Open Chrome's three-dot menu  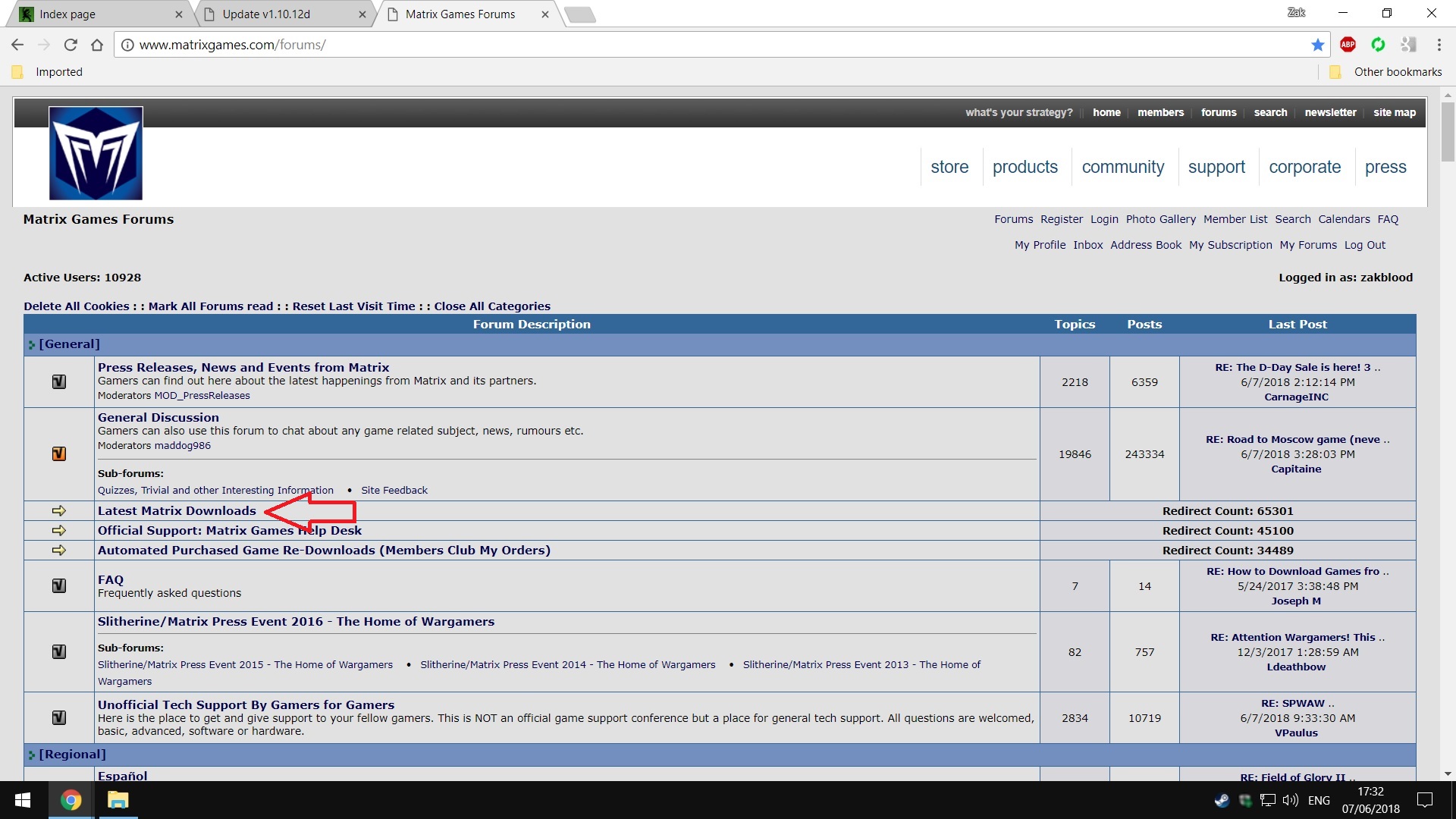(x=1439, y=45)
